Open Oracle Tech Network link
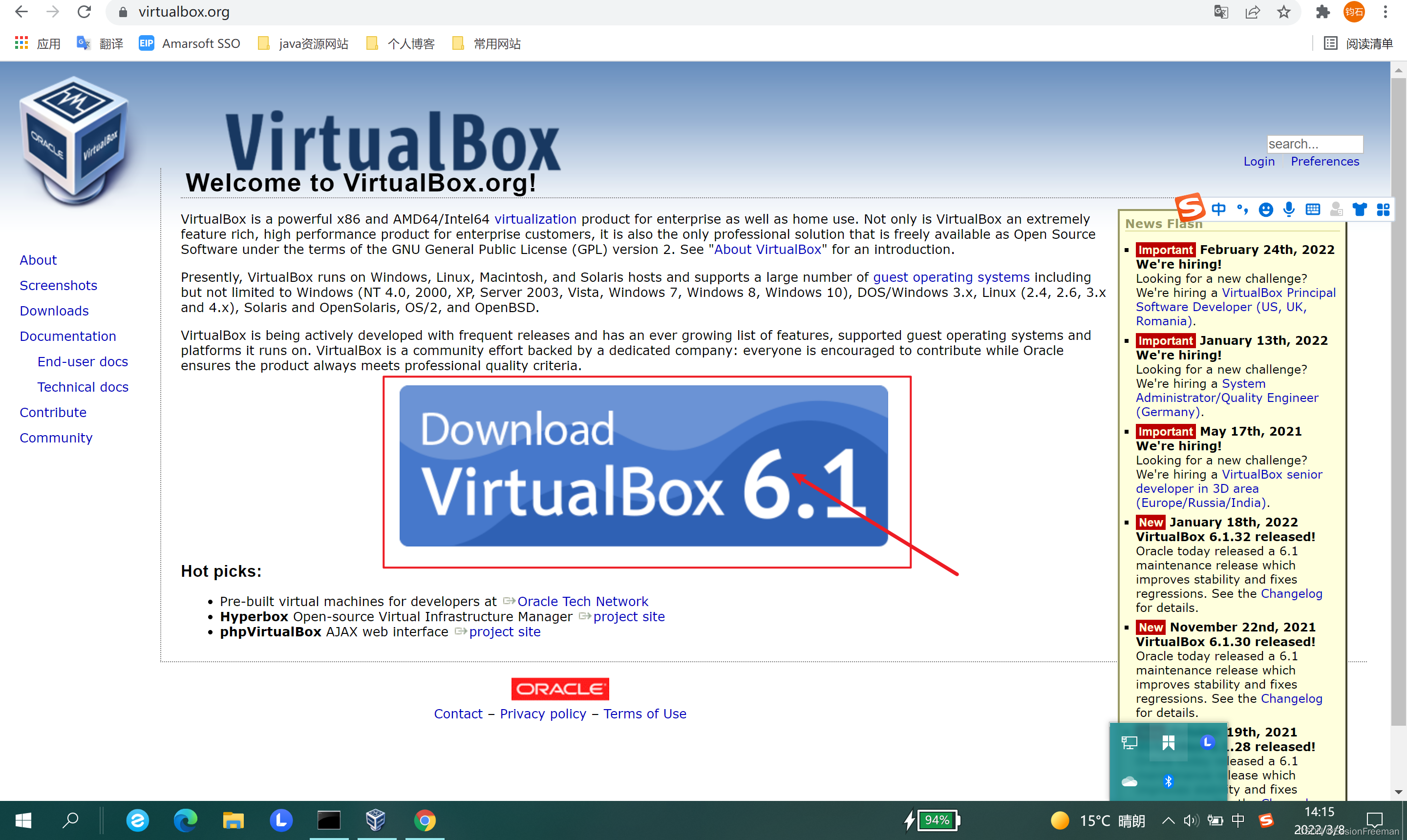1407x840 pixels. [x=583, y=602]
